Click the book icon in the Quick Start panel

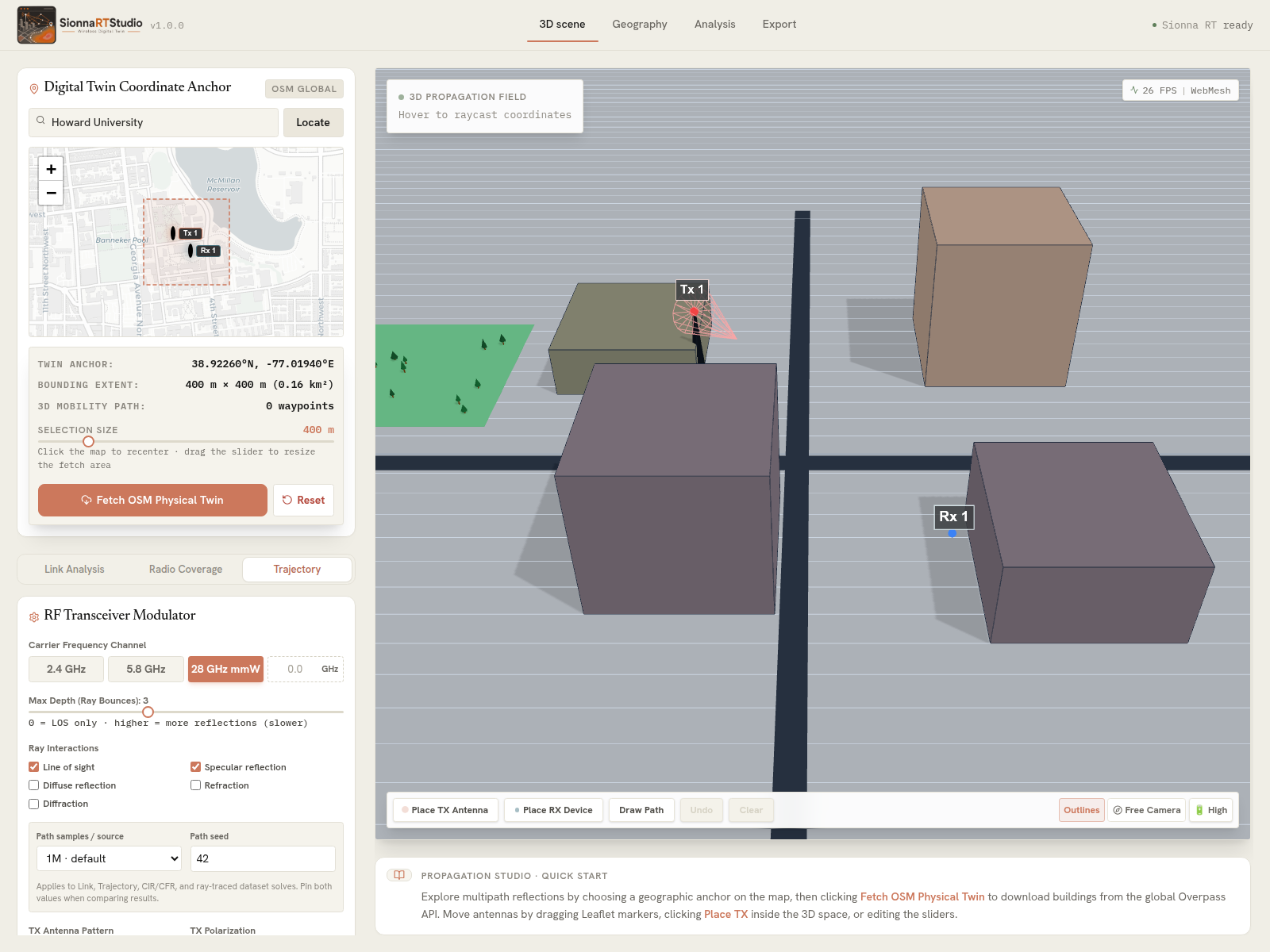pyautogui.click(x=399, y=875)
